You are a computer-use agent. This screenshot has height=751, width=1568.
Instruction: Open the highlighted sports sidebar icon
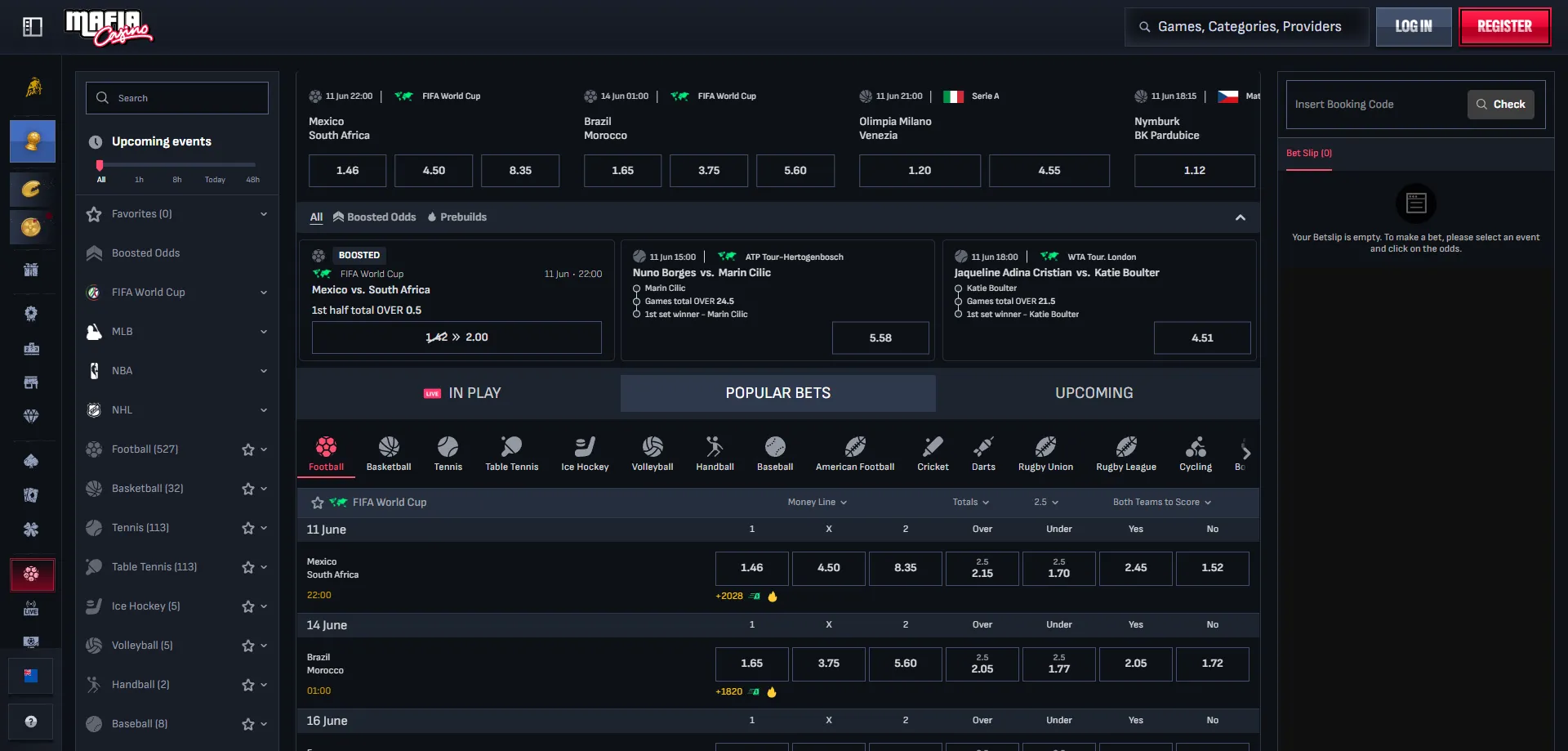tap(32, 574)
